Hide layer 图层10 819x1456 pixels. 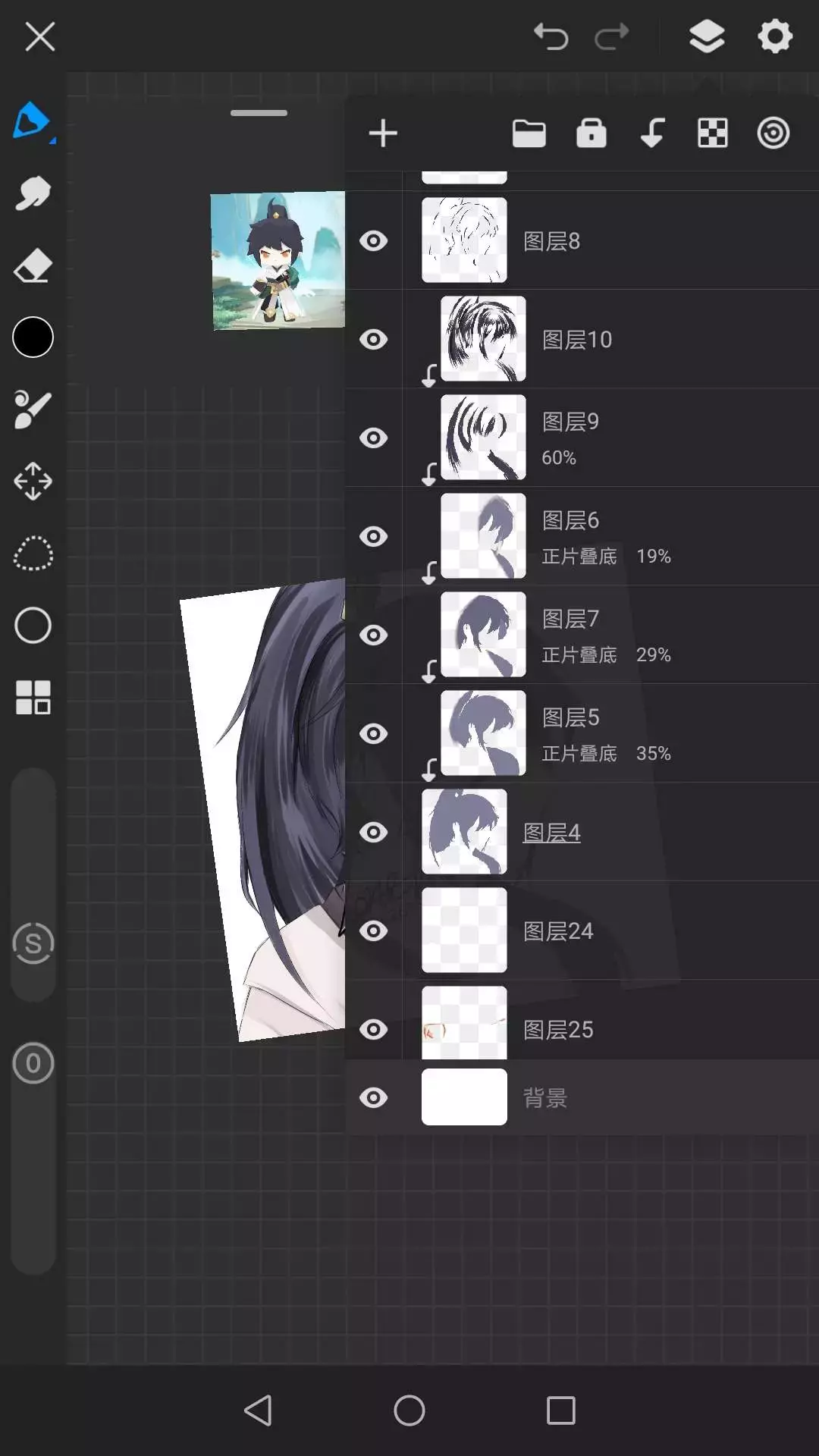(373, 339)
